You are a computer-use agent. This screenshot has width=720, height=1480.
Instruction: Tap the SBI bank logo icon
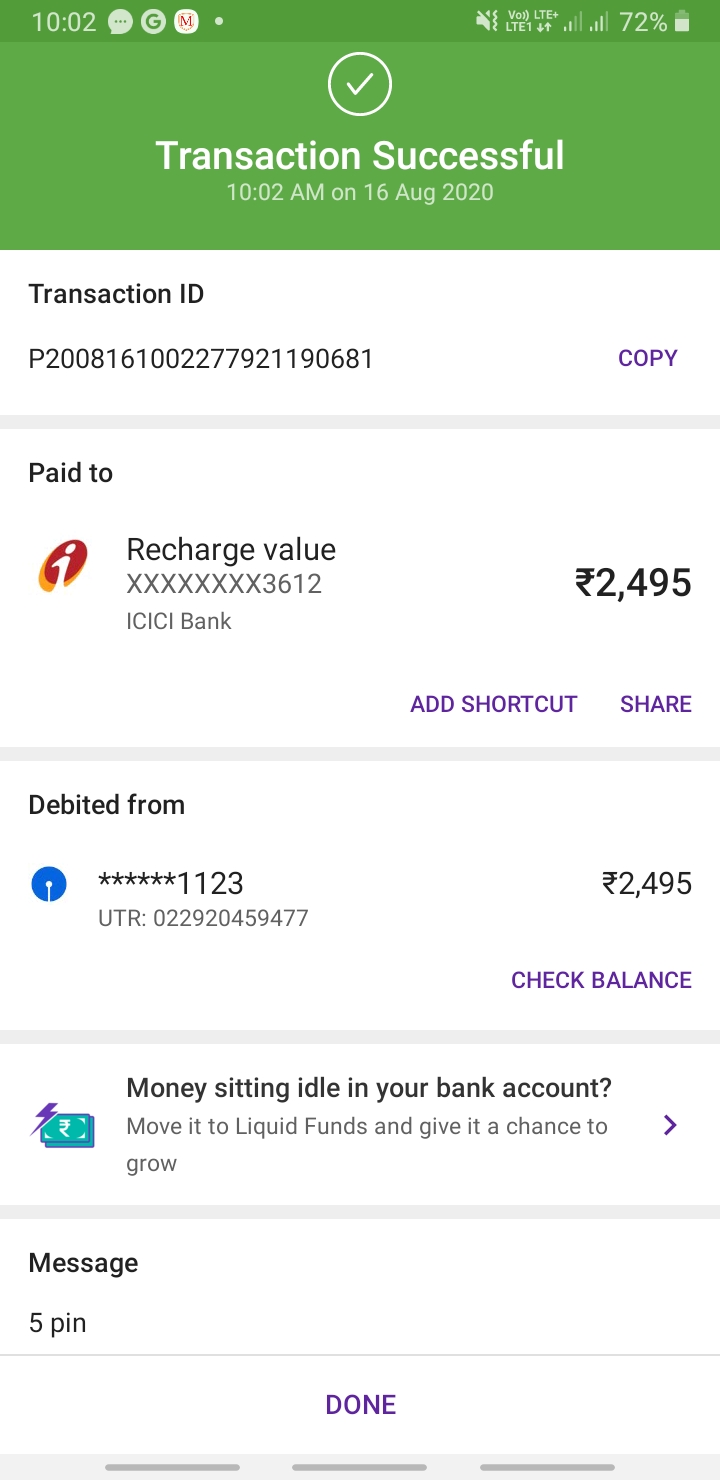[49, 884]
